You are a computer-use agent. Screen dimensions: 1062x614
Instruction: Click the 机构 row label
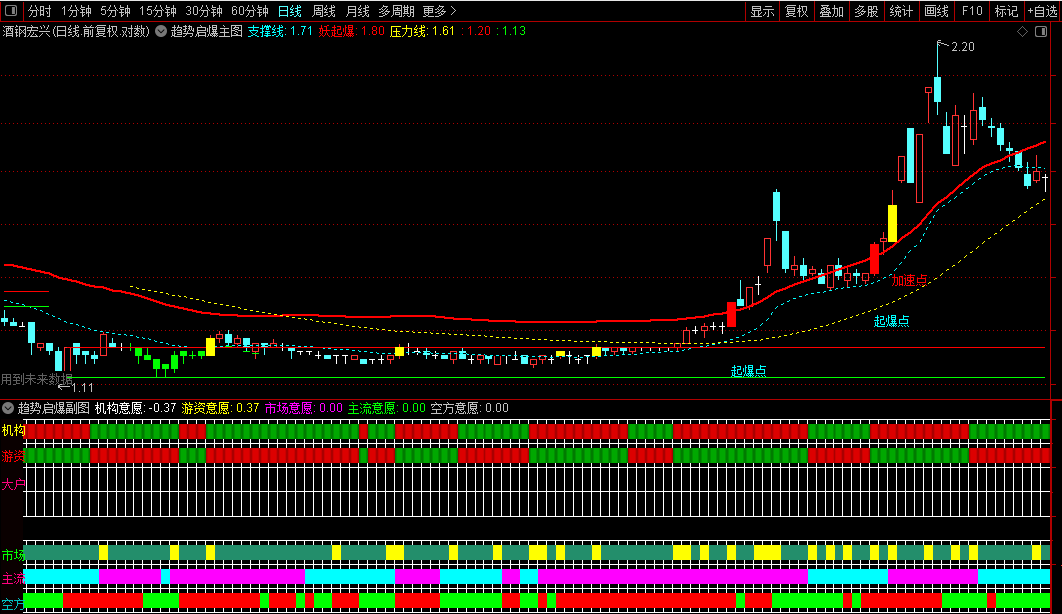tap(14, 431)
